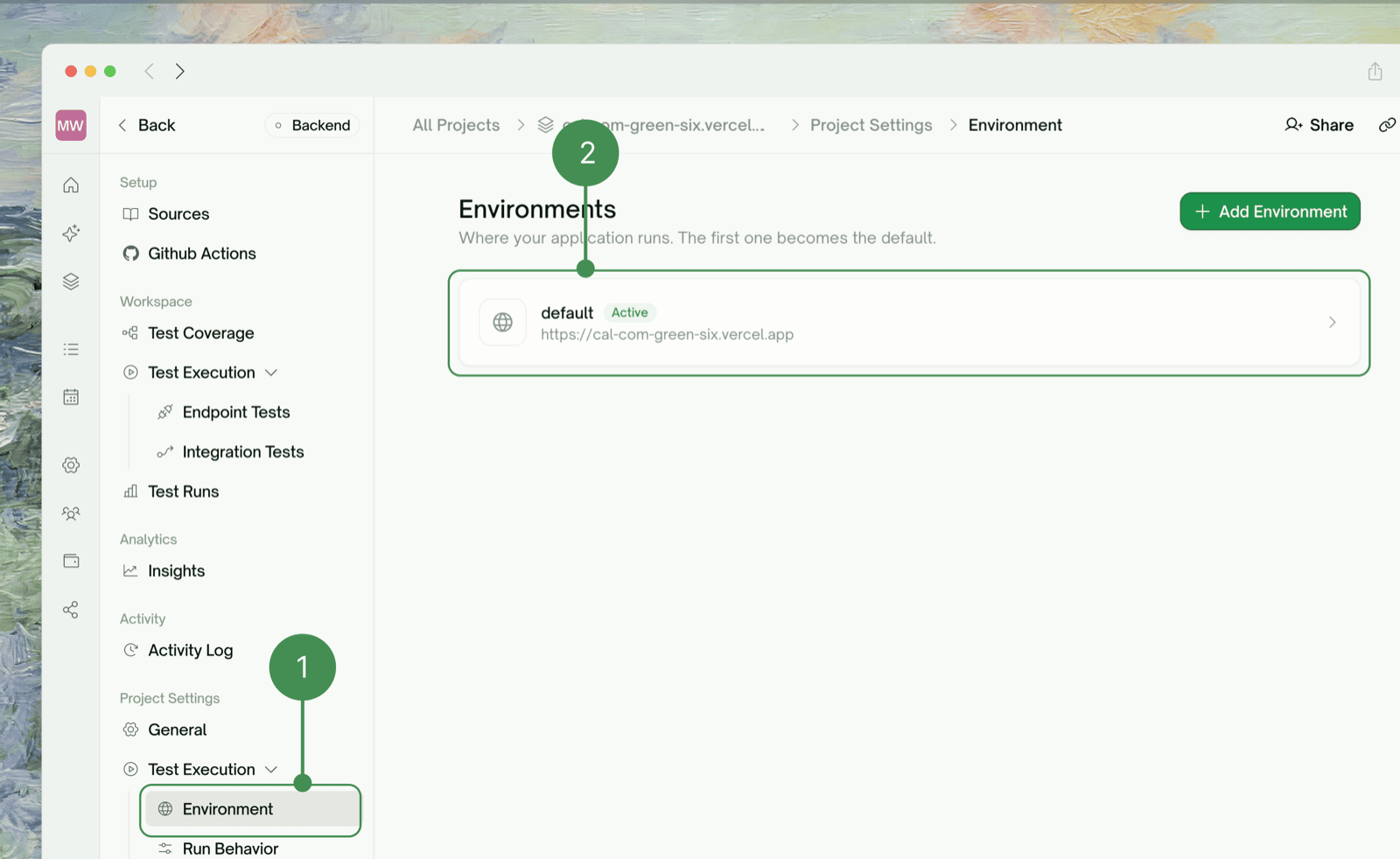Go to Test Coverage
This screenshot has width=1400, height=859.
pos(201,333)
